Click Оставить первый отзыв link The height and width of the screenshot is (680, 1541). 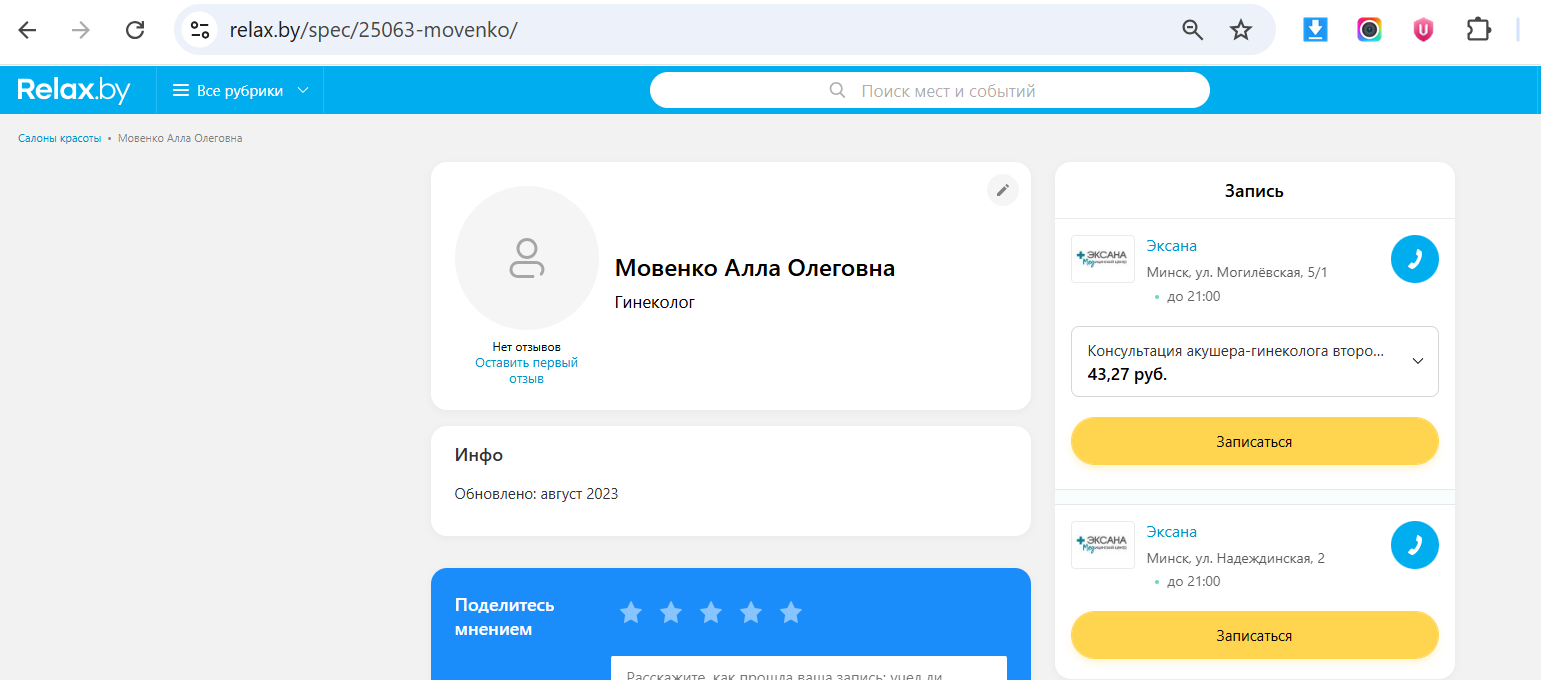(x=527, y=371)
